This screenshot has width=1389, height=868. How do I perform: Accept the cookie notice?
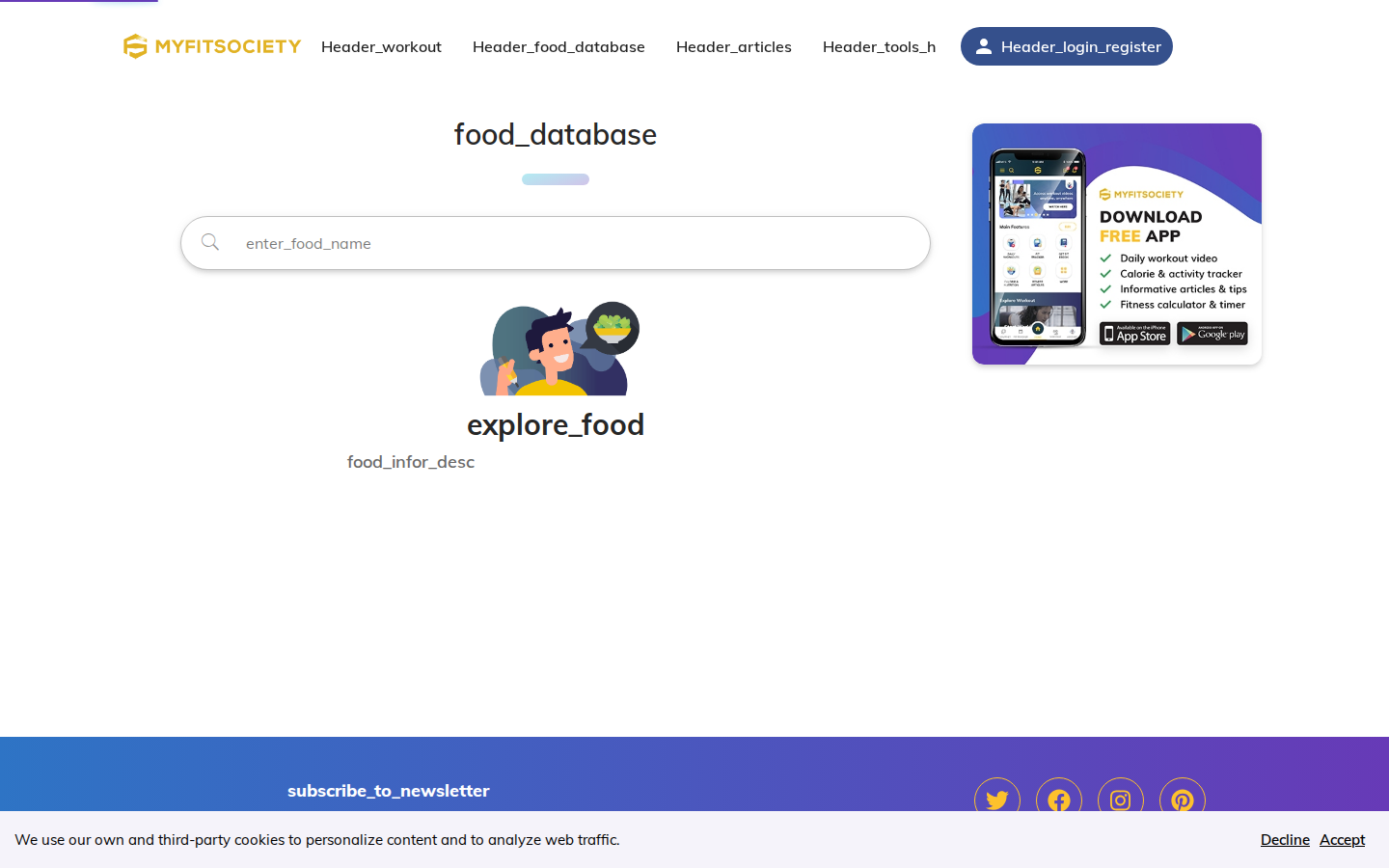[1342, 840]
